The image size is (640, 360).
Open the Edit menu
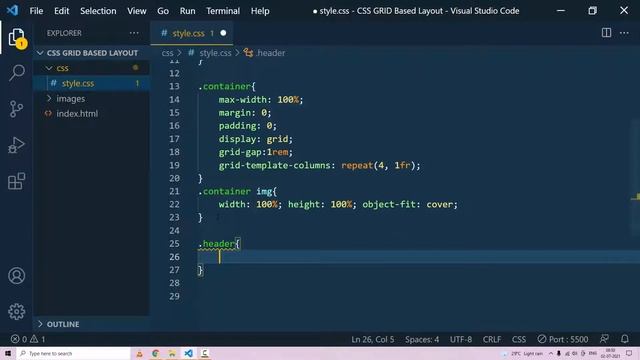[x=62, y=11]
